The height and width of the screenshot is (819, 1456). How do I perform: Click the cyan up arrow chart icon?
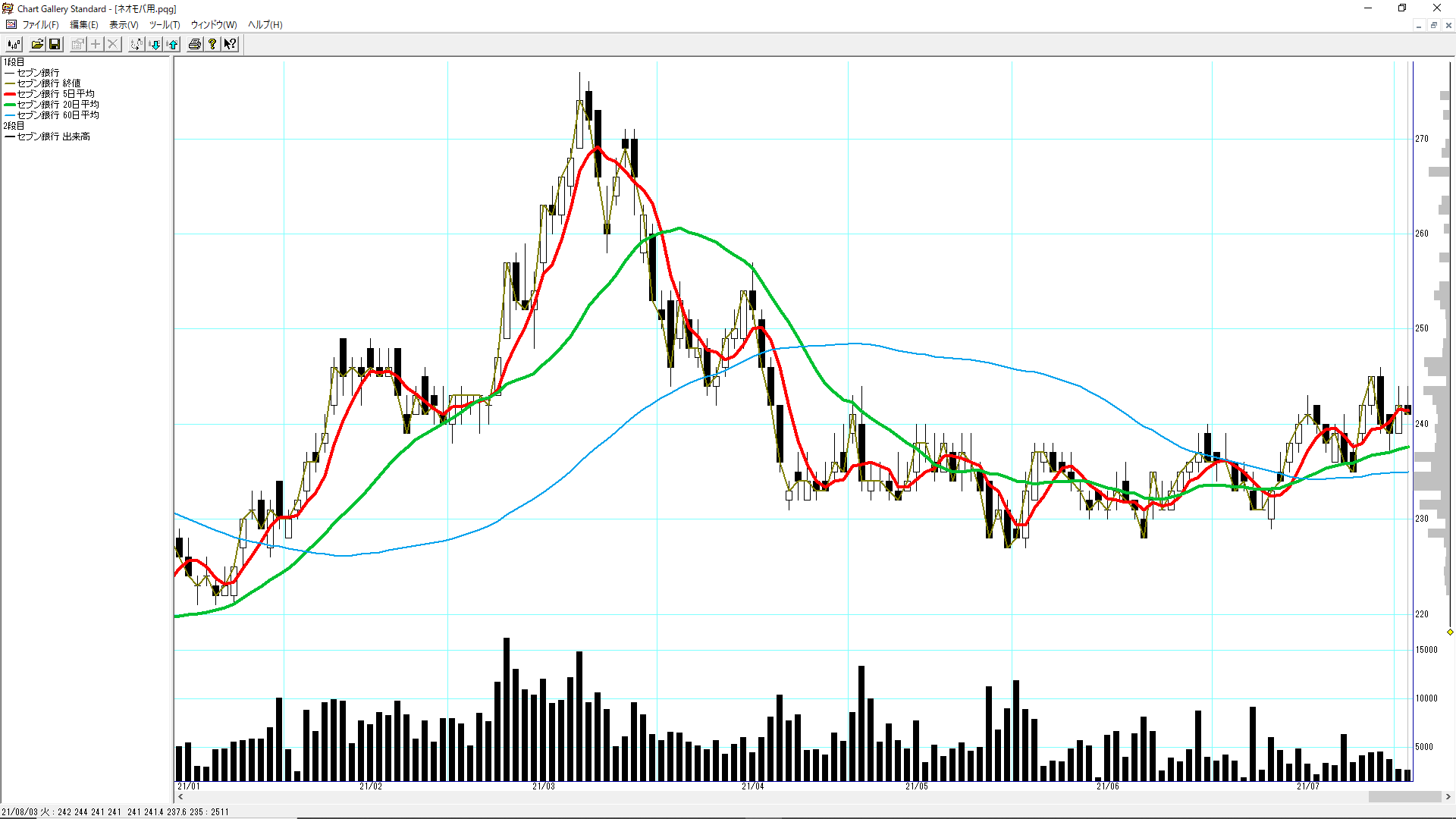(173, 44)
